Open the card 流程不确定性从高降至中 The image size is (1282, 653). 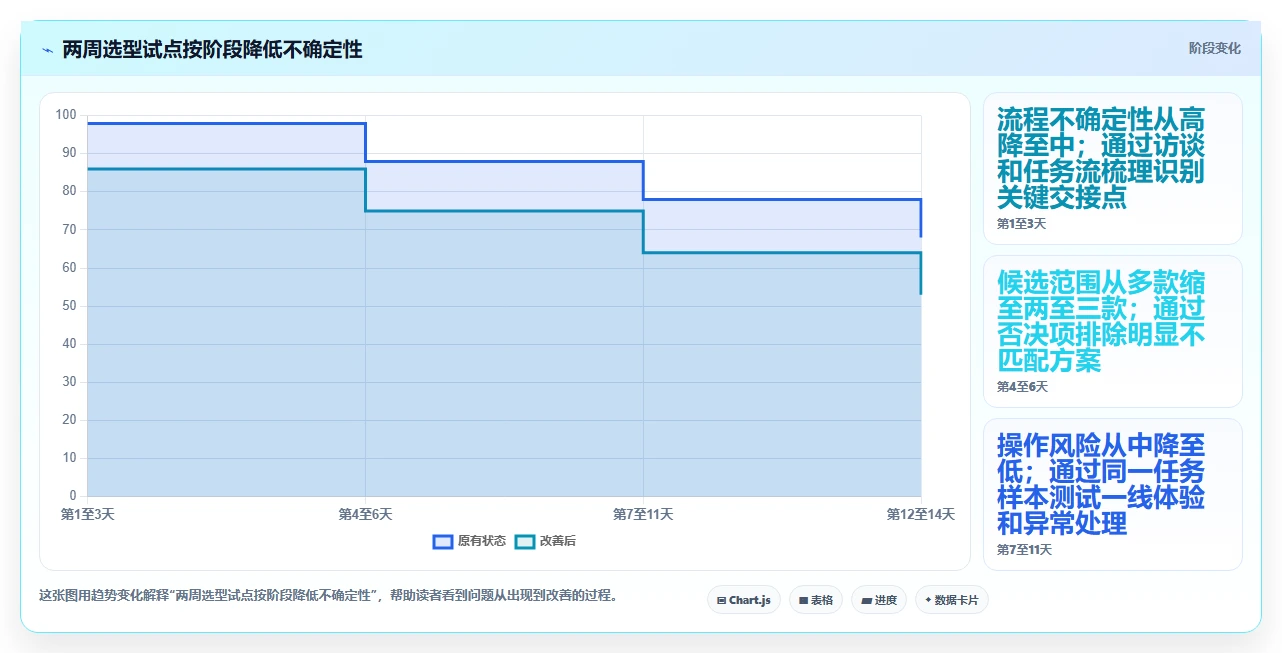[x=1113, y=169]
